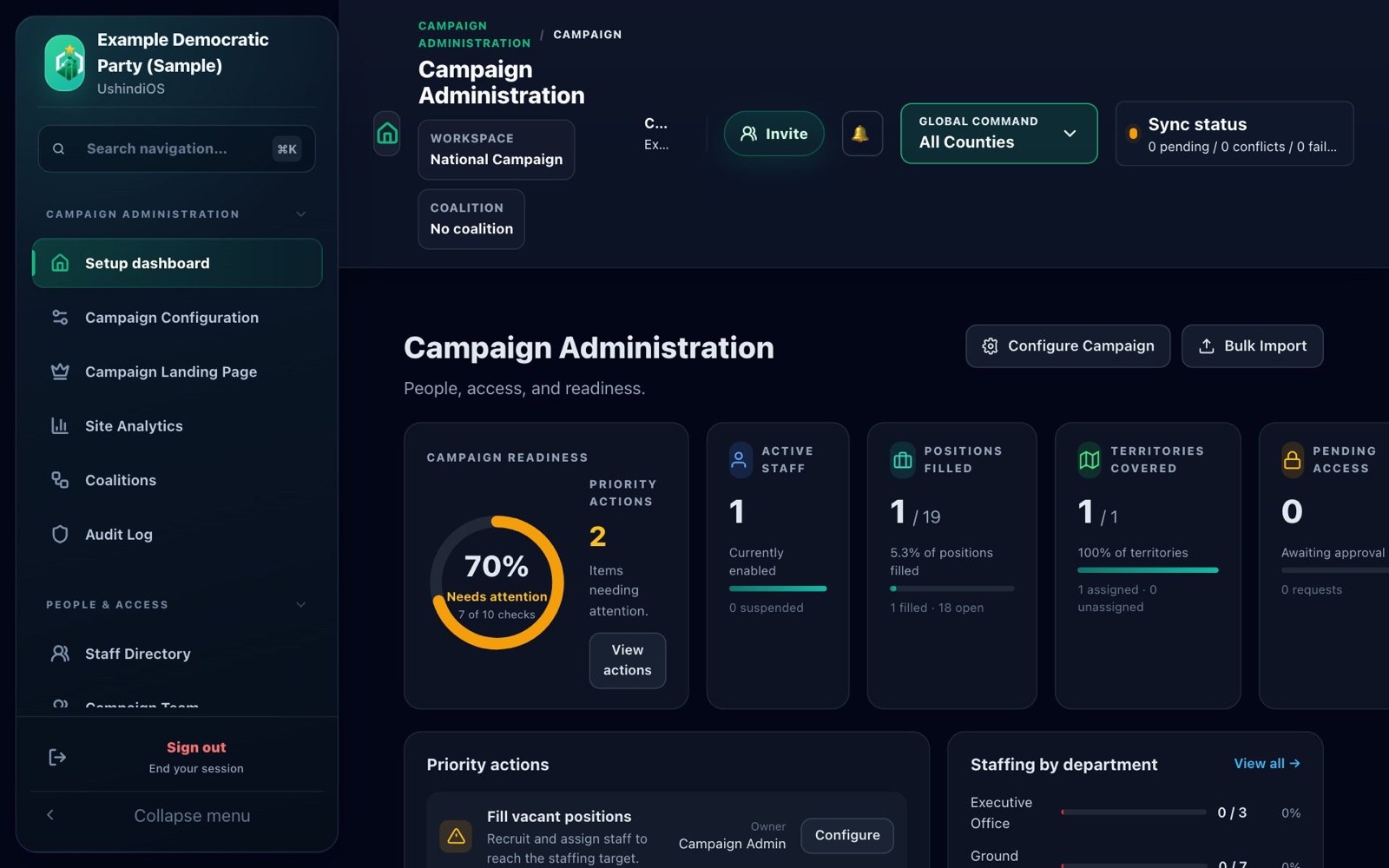
Task: Click Configure for Fill vacant positions
Action: coord(847,835)
